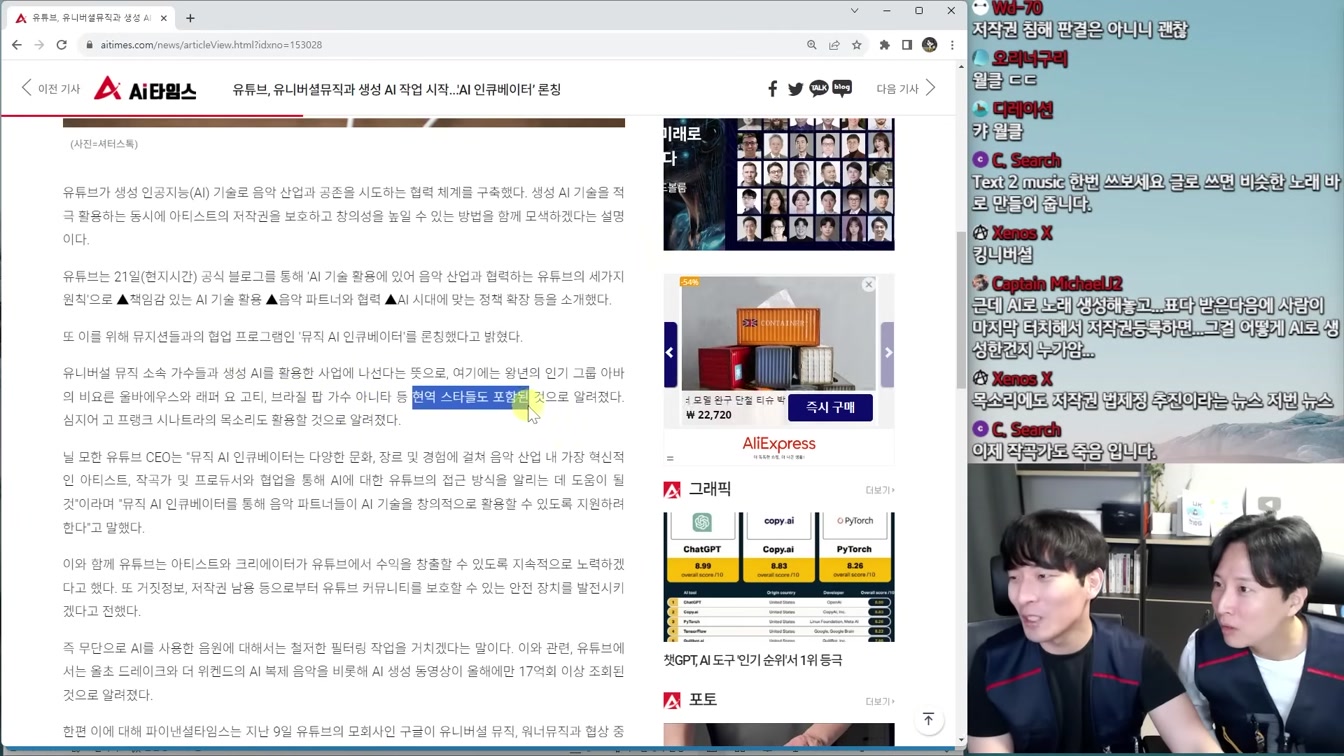The image size is (1344, 756).
Task: Click the AliExpress logo in ad
Action: coord(779,443)
